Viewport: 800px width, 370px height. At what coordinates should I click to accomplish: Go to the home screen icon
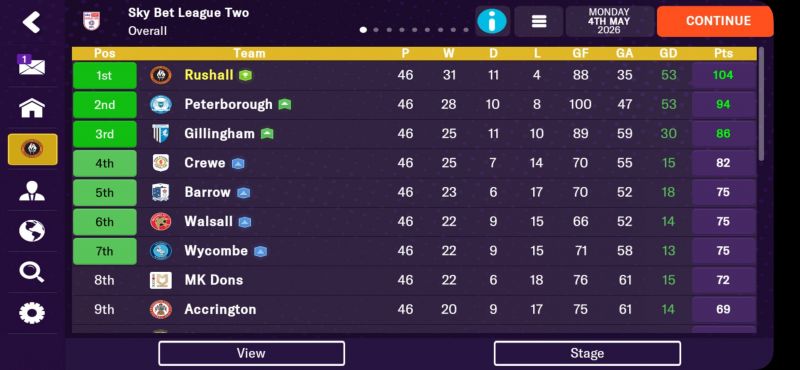pos(32,108)
